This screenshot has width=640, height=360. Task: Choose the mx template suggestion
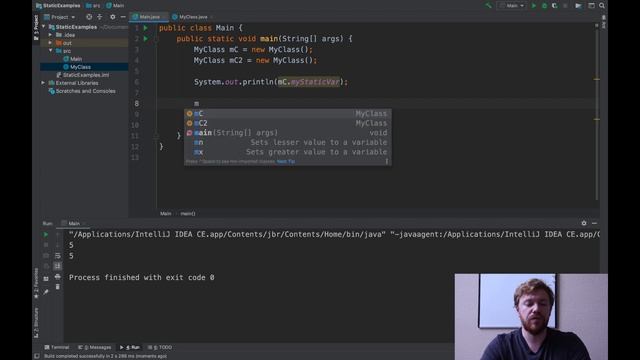(287, 152)
